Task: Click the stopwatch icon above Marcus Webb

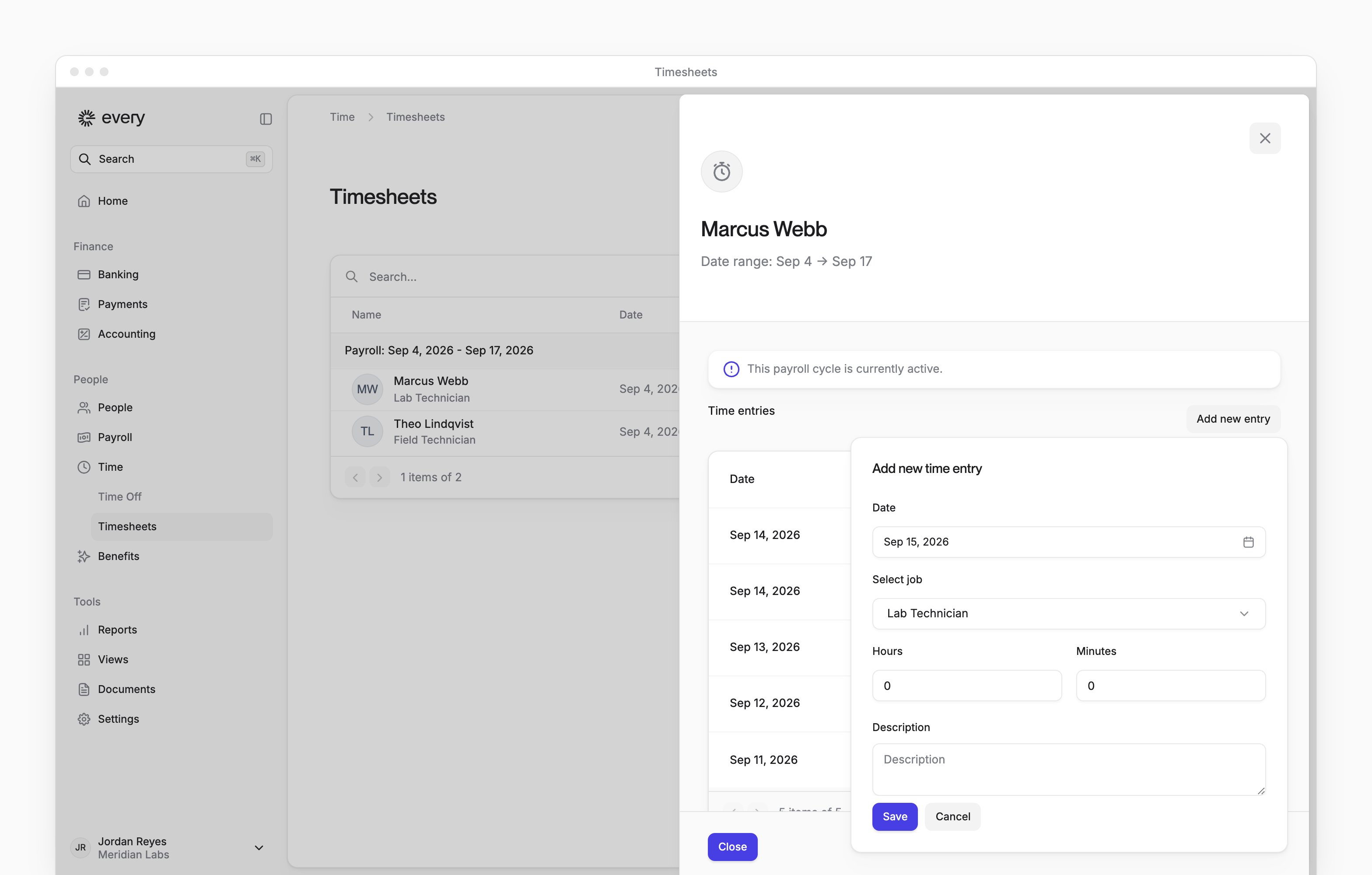Action: click(721, 171)
